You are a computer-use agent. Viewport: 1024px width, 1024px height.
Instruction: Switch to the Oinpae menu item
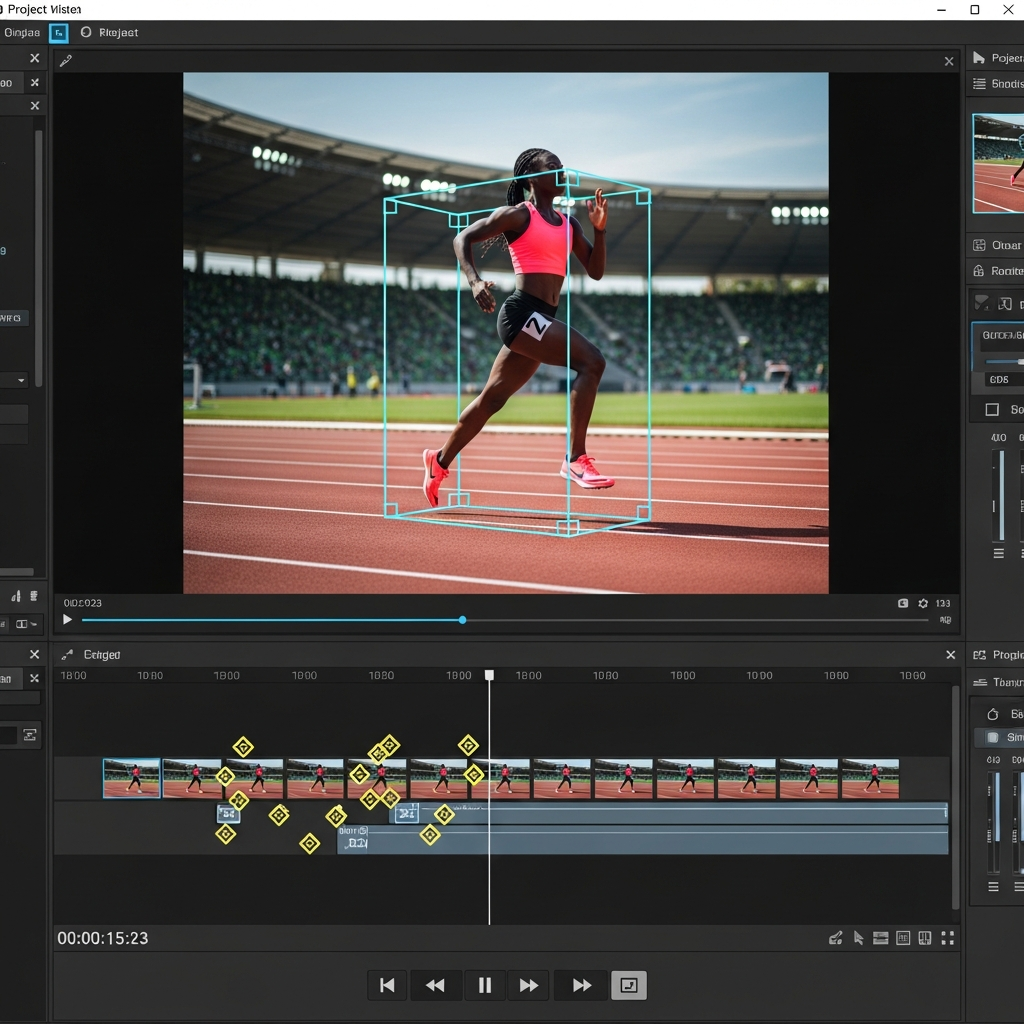[22, 33]
